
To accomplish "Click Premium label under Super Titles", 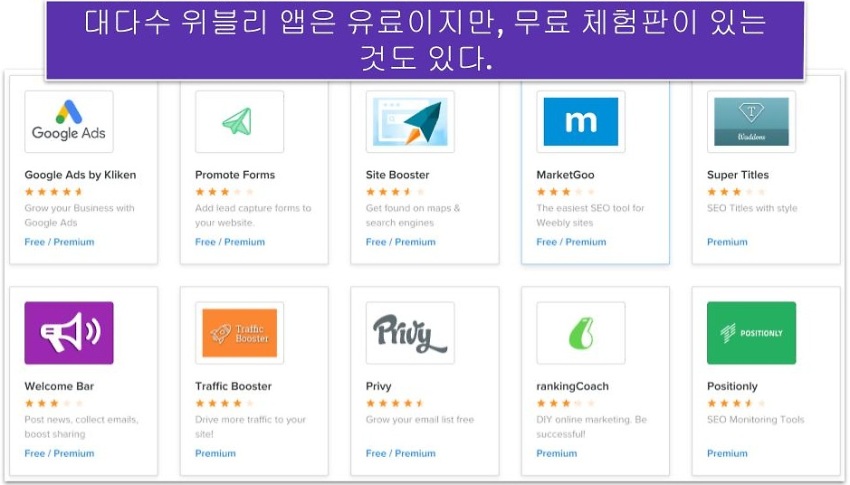I will 727,242.
